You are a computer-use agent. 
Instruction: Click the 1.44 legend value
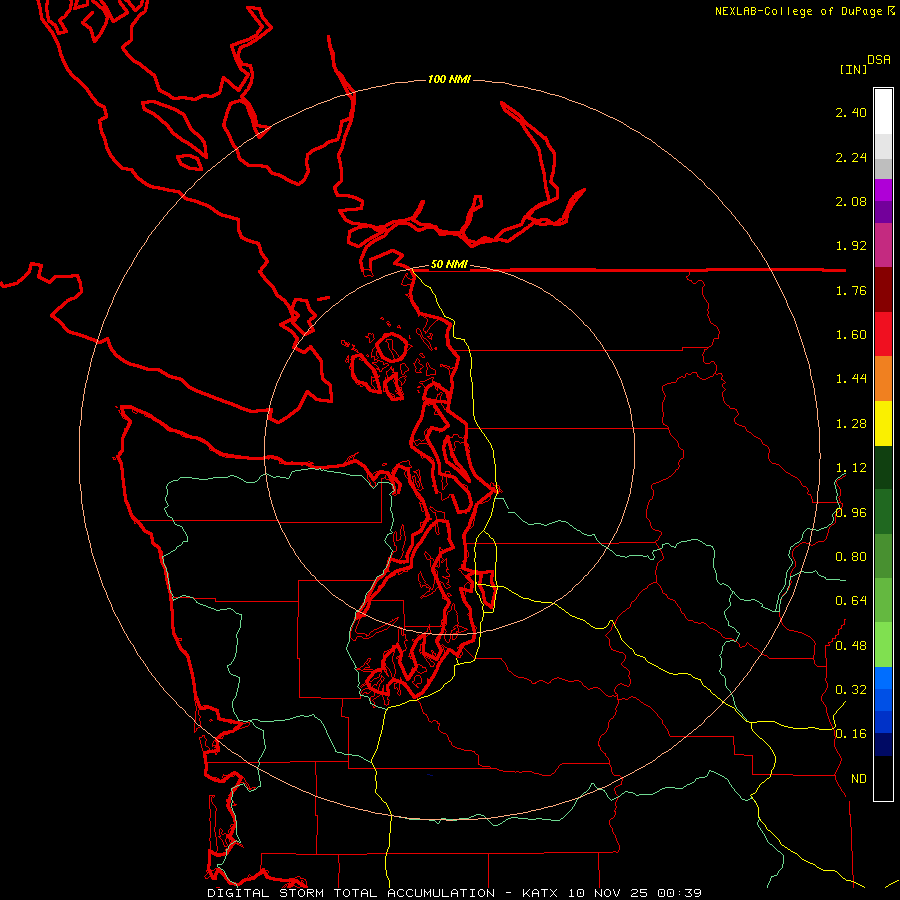tap(851, 379)
